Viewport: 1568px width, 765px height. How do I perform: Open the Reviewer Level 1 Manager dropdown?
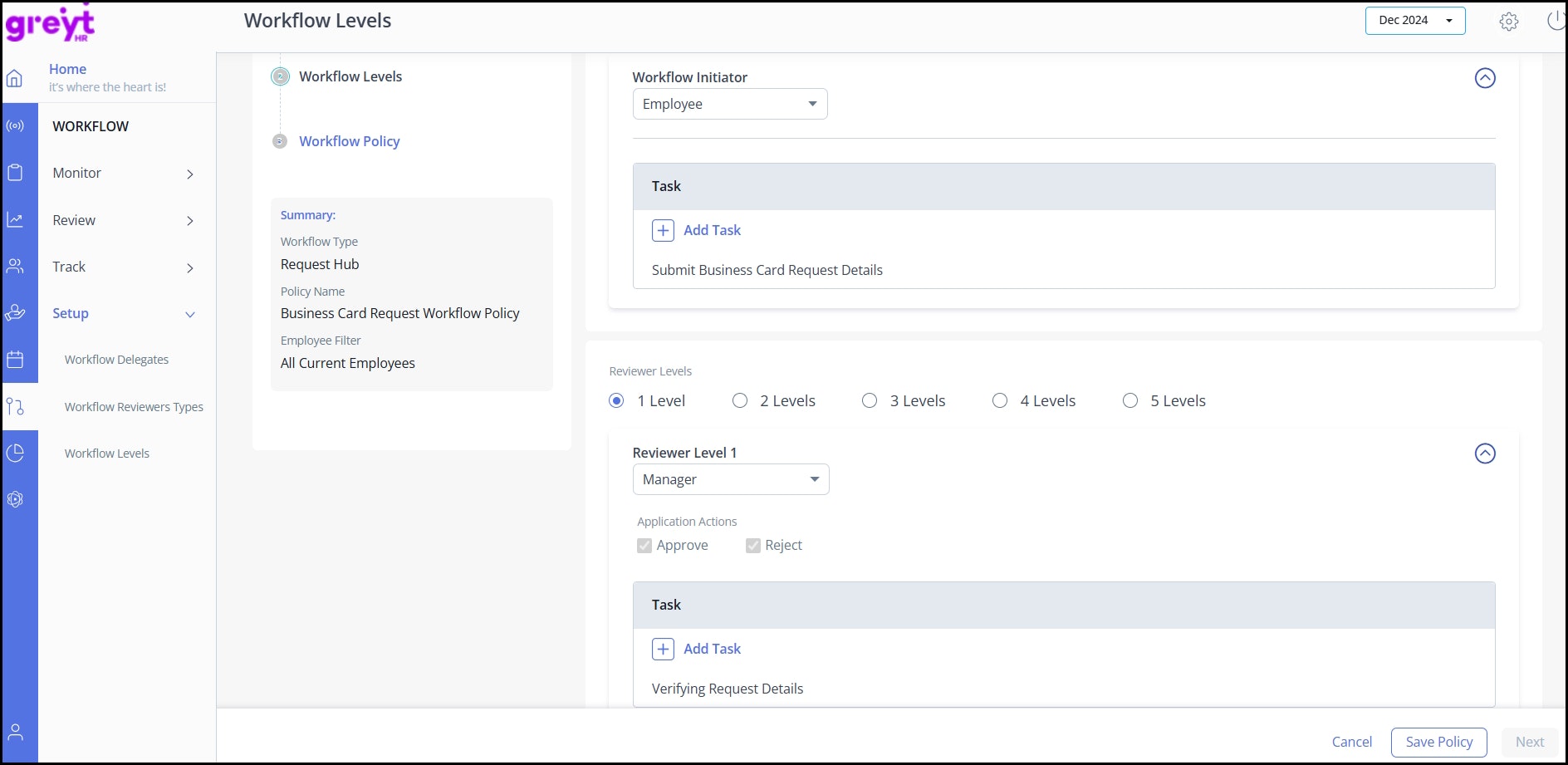click(x=731, y=479)
